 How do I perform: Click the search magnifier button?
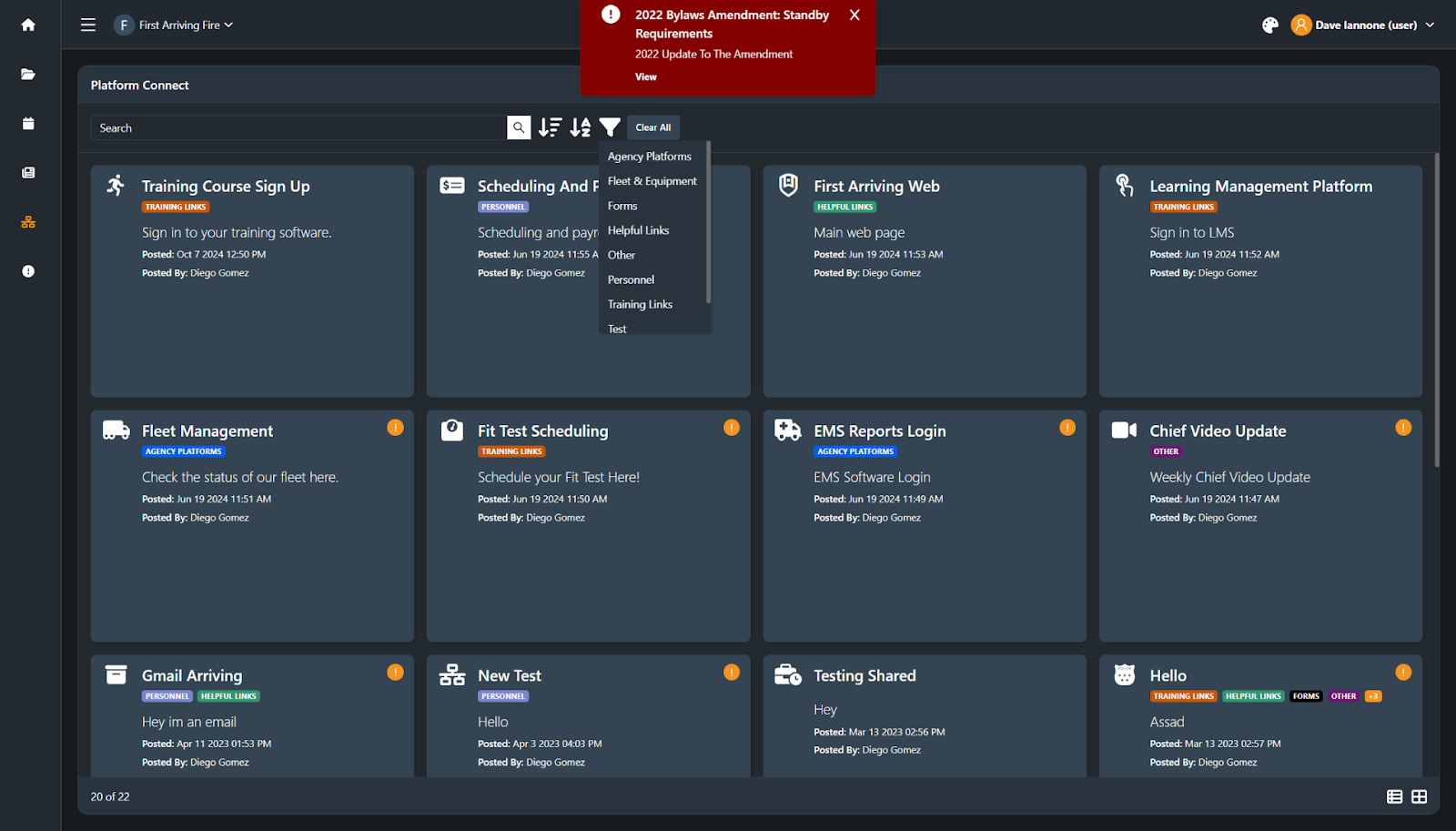coord(519,127)
